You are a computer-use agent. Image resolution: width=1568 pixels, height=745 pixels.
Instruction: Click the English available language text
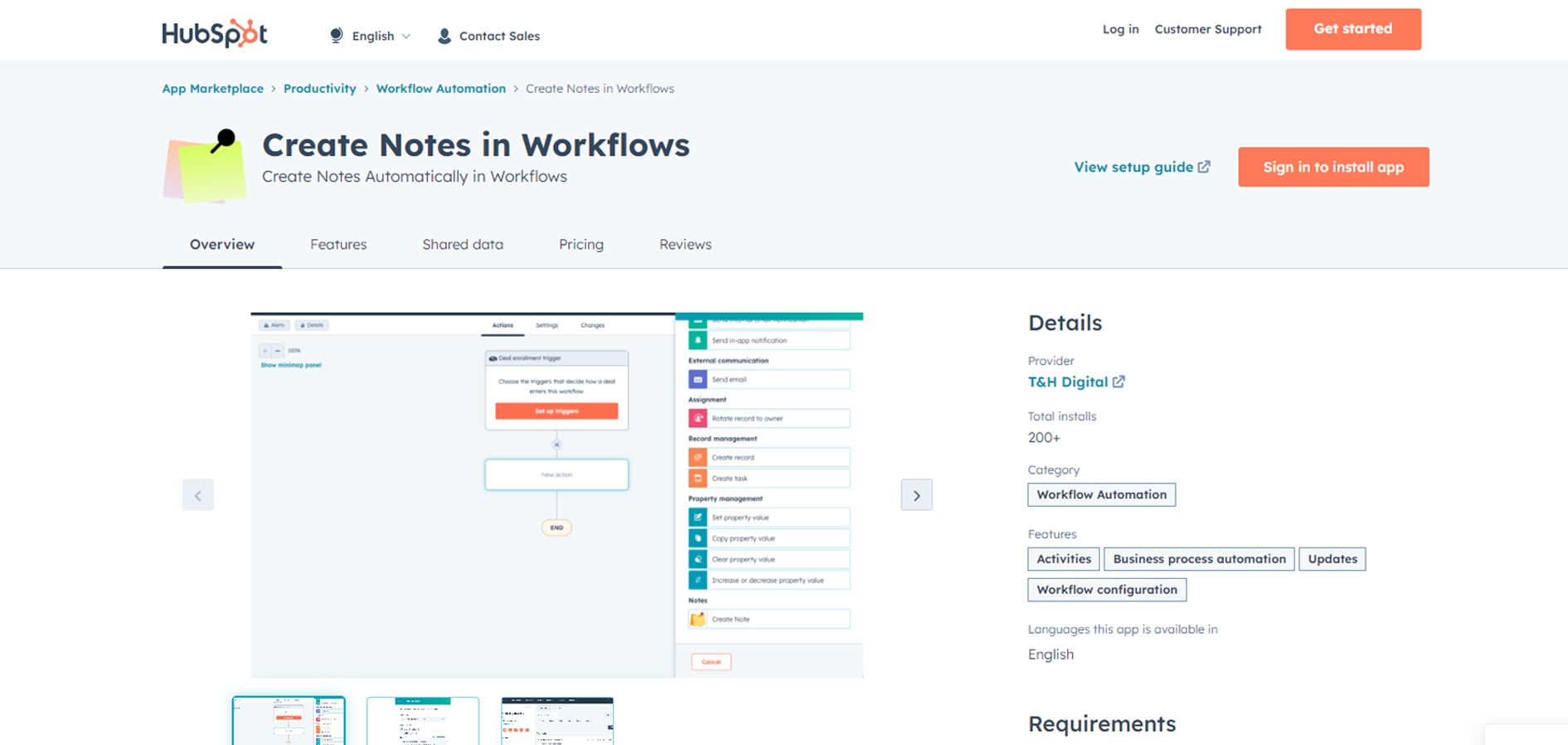pyautogui.click(x=1051, y=655)
